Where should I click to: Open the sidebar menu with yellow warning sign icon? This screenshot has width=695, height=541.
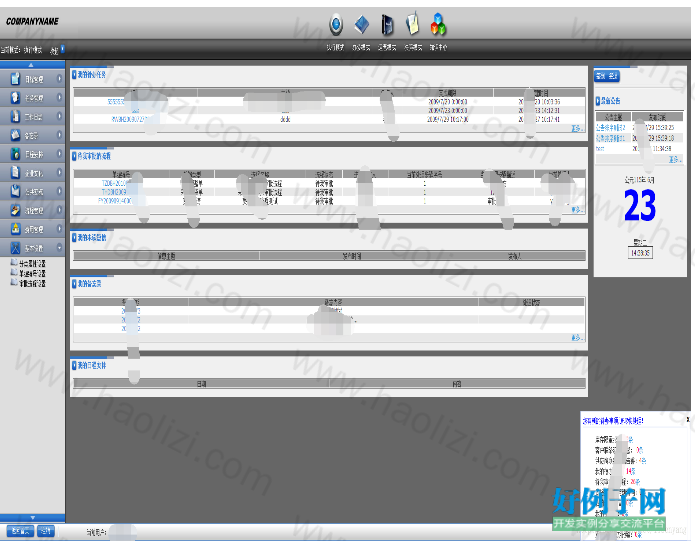coord(32,229)
